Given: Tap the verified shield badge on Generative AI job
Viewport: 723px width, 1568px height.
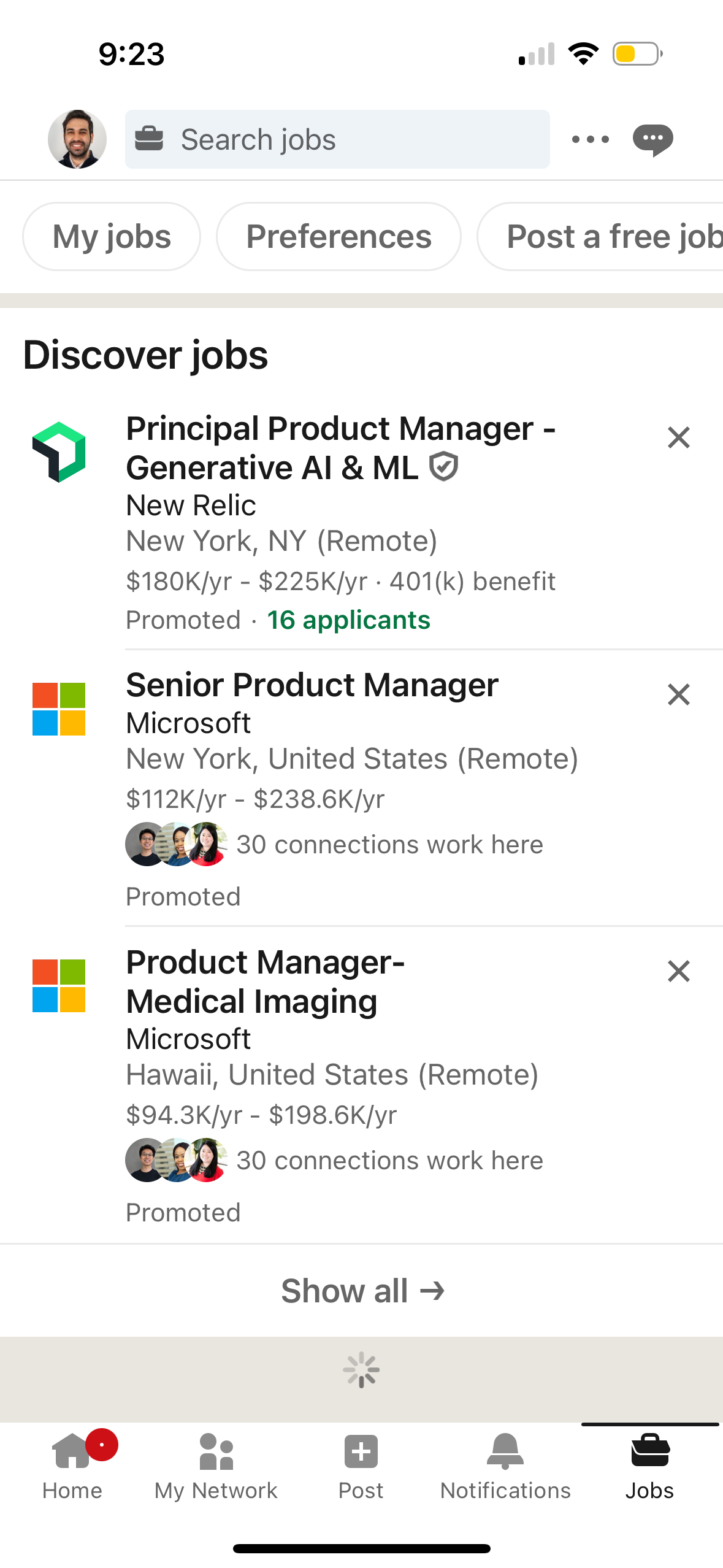Looking at the screenshot, I should pyautogui.click(x=443, y=468).
